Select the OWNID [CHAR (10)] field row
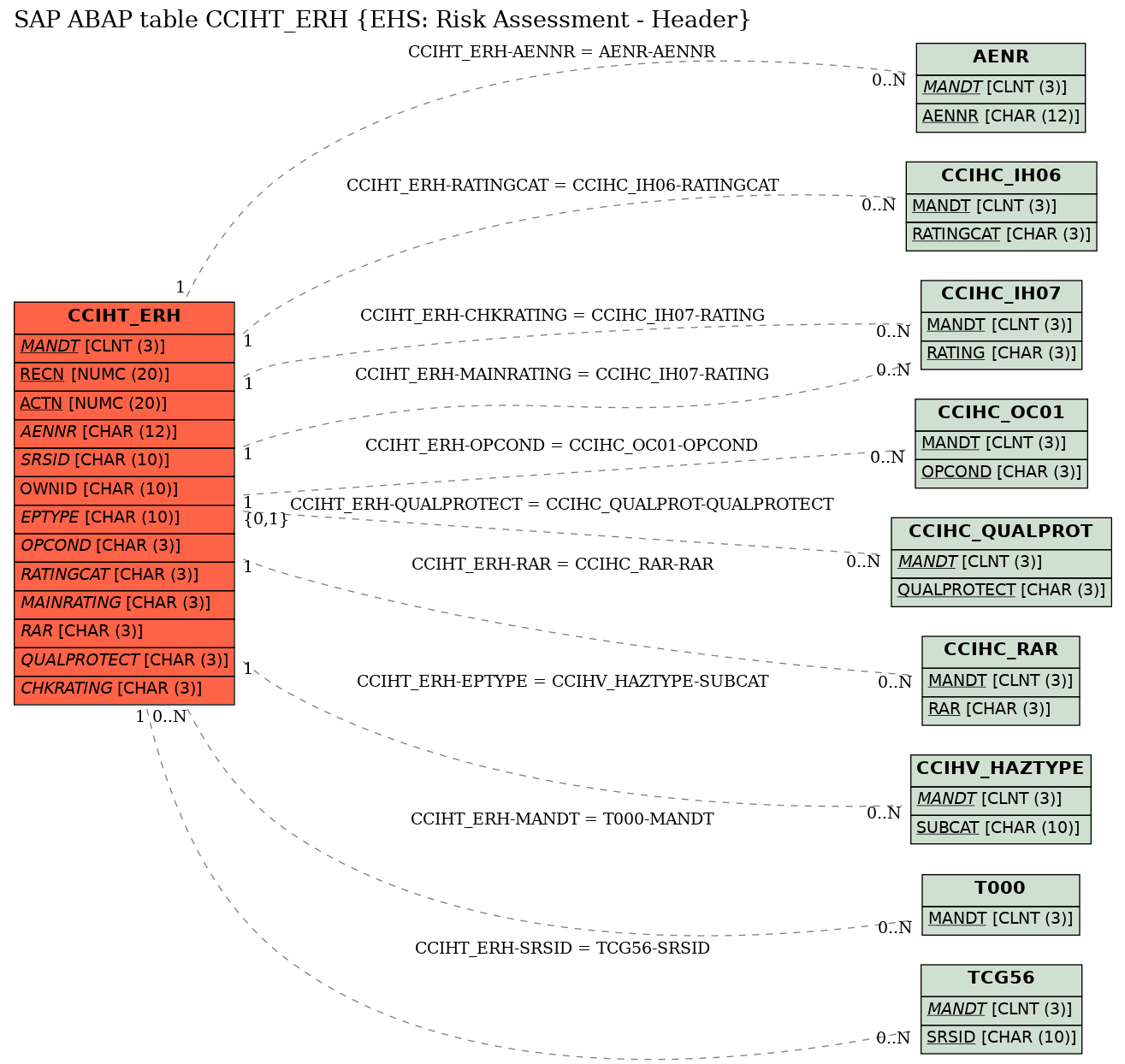Image resolution: width=1125 pixels, height=1064 pixels. [124, 489]
